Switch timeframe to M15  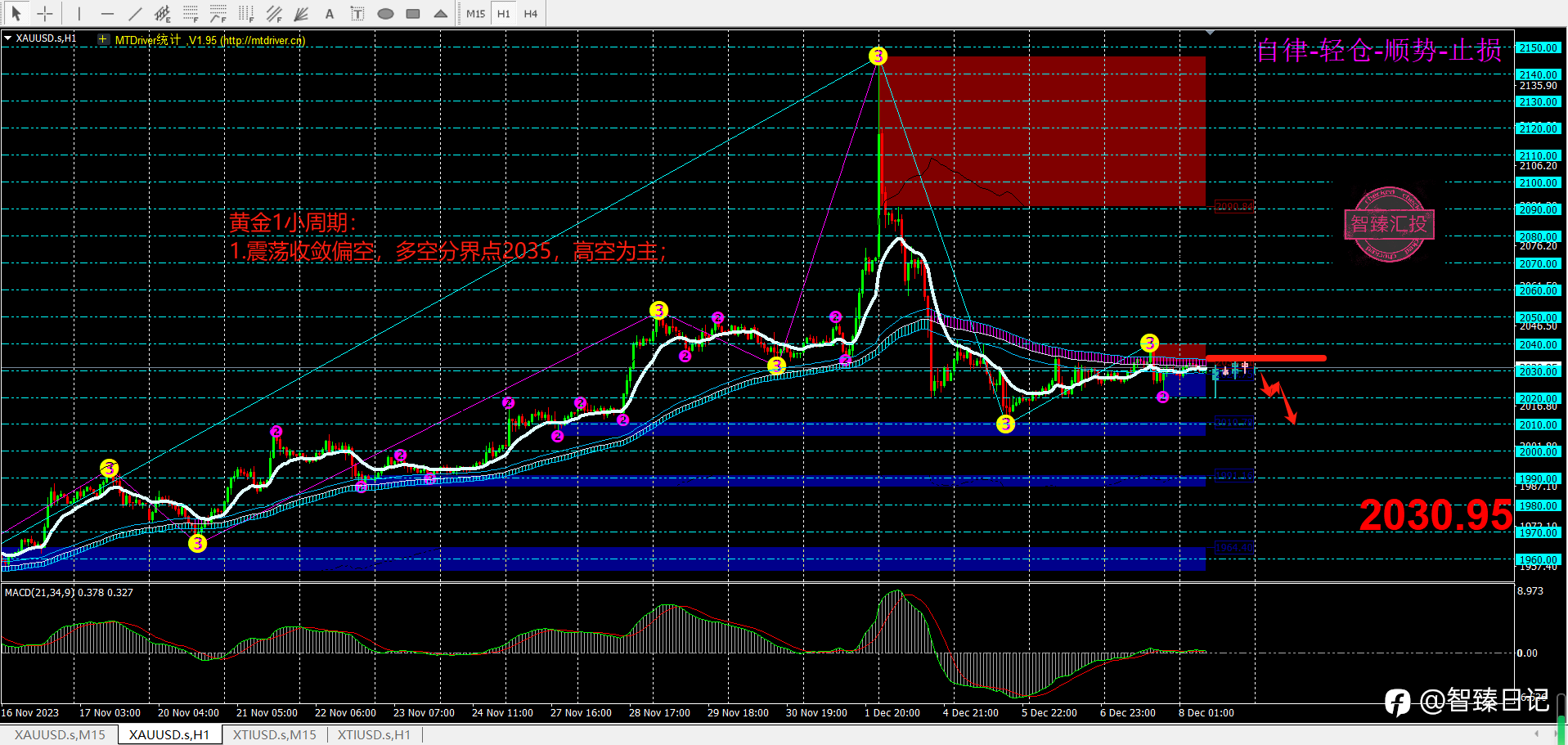tap(476, 13)
